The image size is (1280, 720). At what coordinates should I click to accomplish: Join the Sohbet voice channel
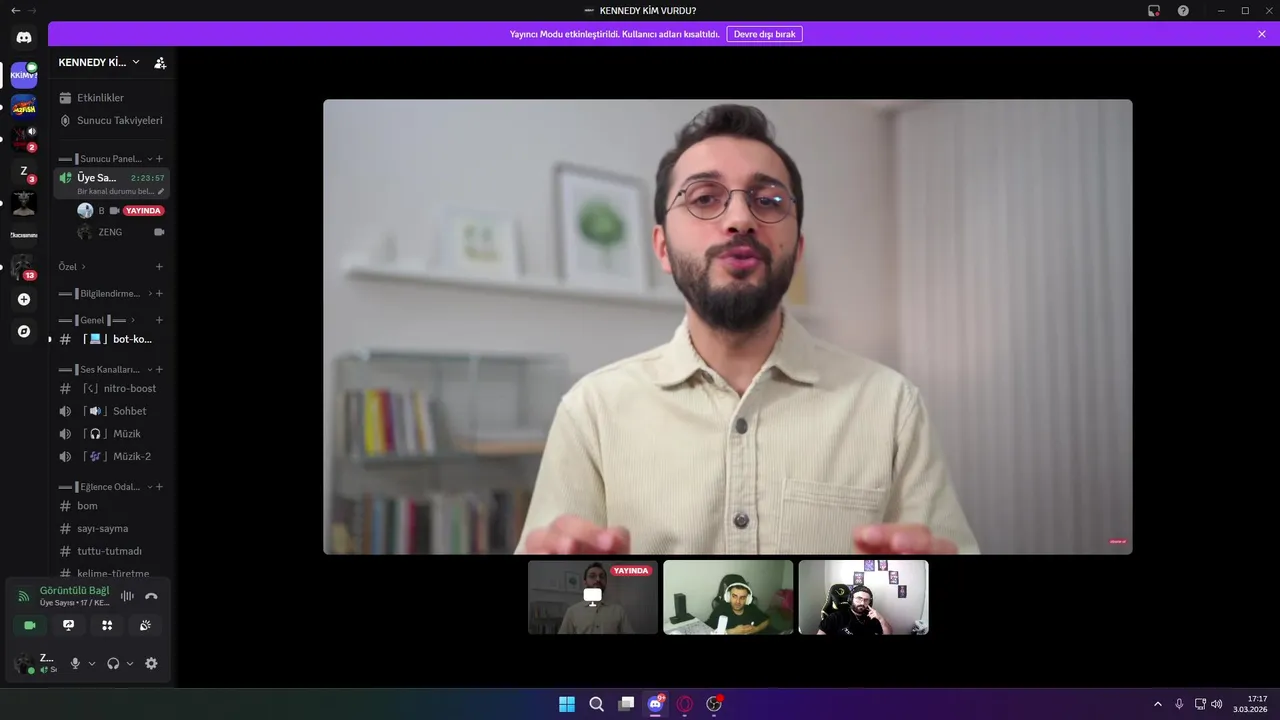tap(111, 411)
